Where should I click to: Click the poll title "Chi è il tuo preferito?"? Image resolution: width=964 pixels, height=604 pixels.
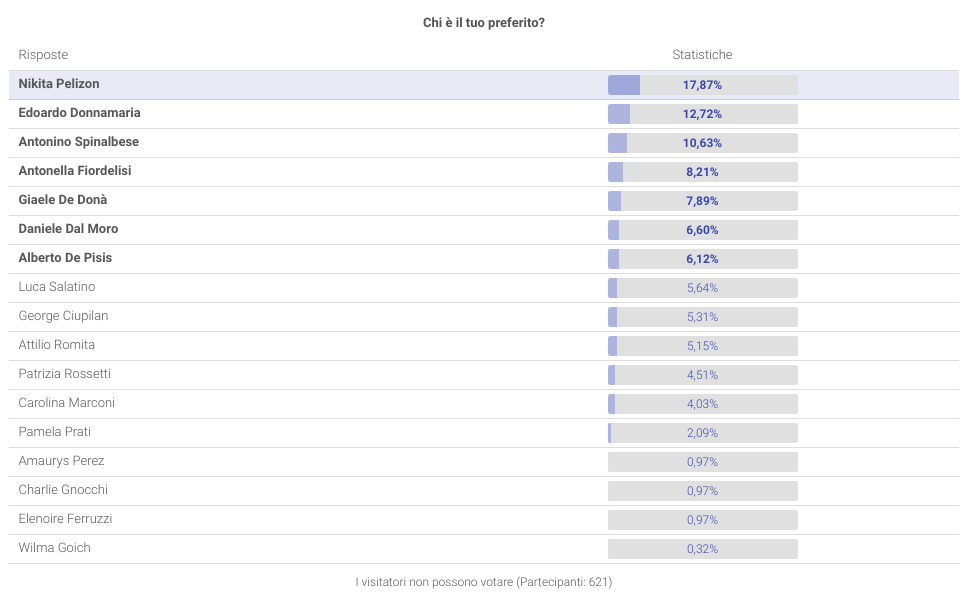(x=484, y=23)
